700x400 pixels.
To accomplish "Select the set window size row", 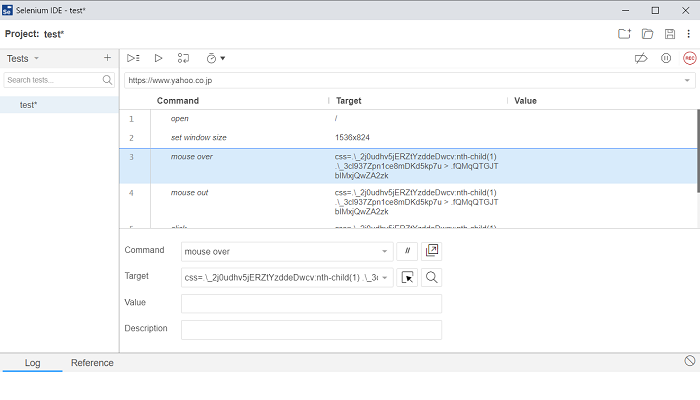I will [x=408, y=138].
